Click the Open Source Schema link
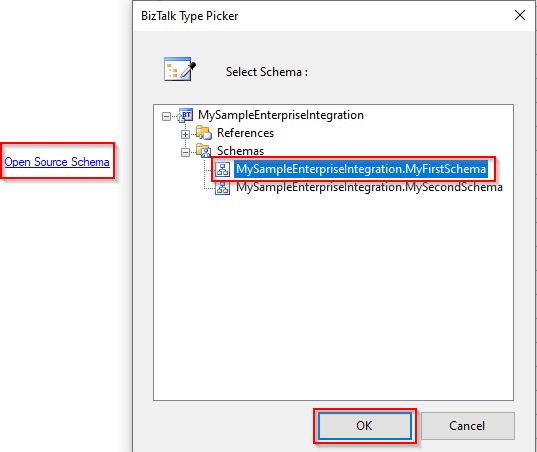The height and width of the screenshot is (452, 537). pos(57,162)
